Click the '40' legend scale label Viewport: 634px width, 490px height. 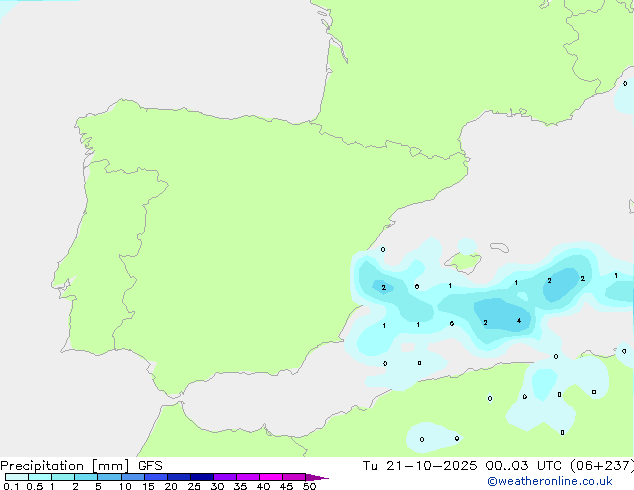pyautogui.click(x=263, y=486)
